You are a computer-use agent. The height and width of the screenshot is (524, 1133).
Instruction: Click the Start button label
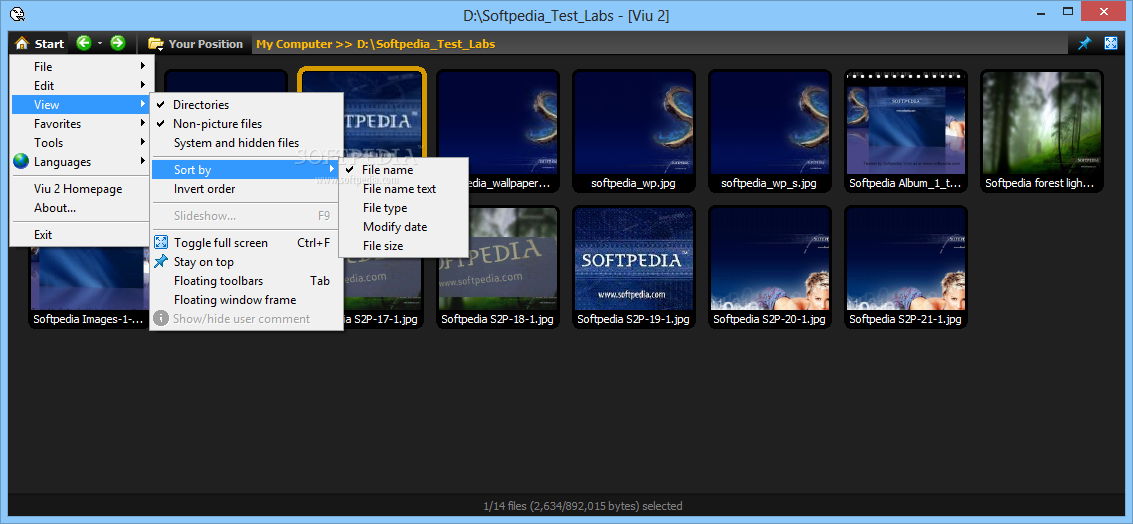49,44
